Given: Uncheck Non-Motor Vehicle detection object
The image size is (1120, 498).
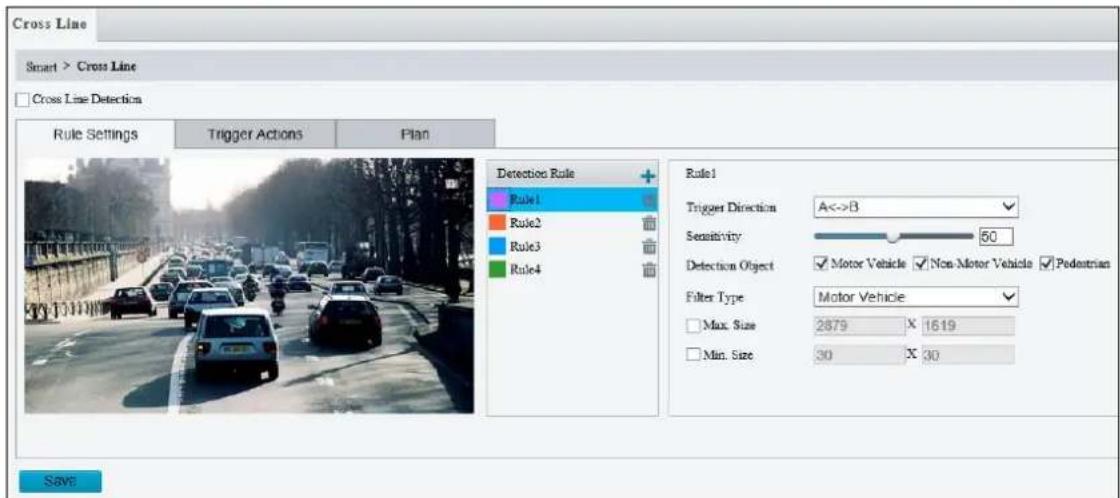Looking at the screenshot, I should [921, 264].
